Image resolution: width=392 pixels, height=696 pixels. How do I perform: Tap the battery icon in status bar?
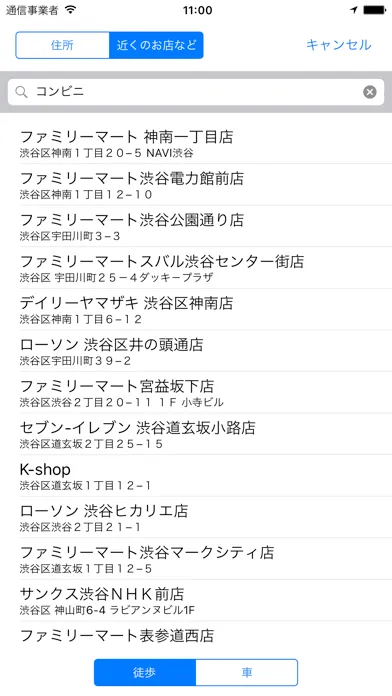[x=374, y=10]
